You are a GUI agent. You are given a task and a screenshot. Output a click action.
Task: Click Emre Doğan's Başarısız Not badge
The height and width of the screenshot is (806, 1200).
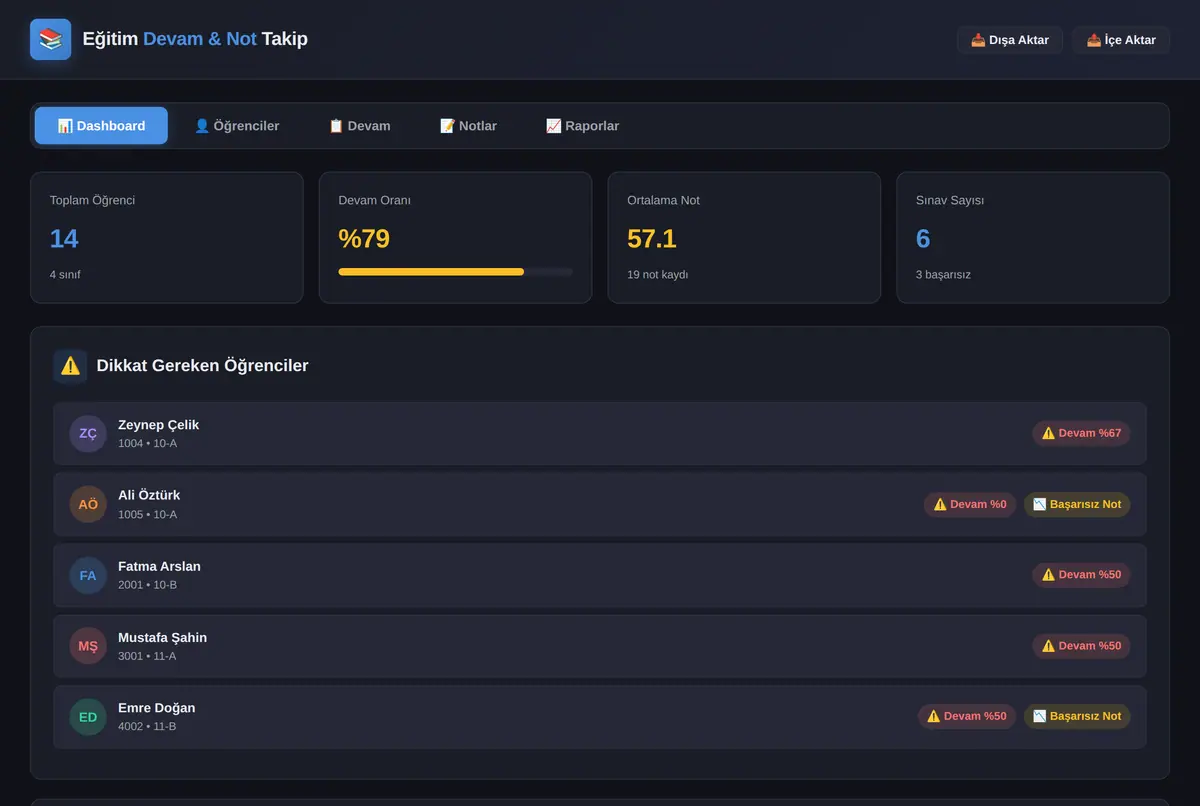click(1077, 717)
